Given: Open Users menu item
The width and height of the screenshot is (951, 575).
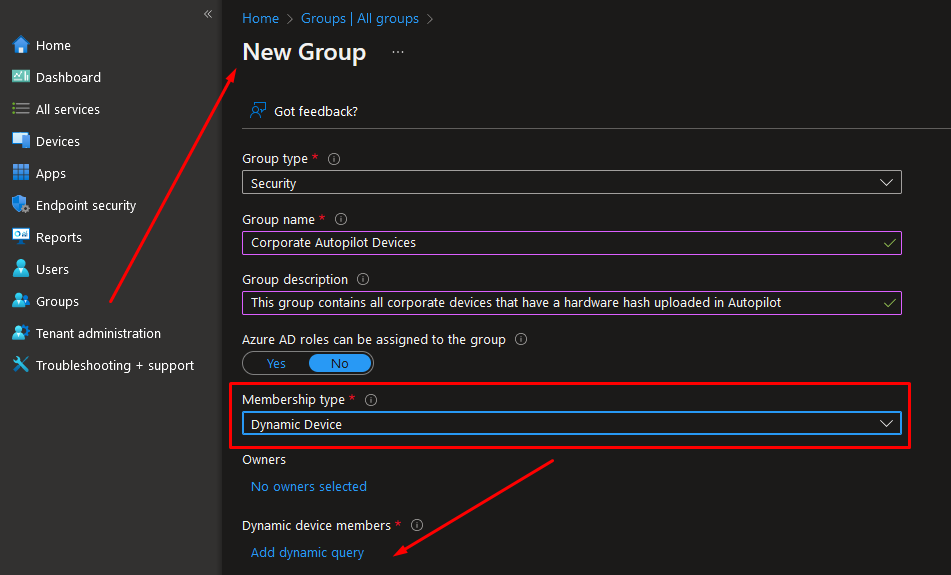Looking at the screenshot, I should (52, 269).
